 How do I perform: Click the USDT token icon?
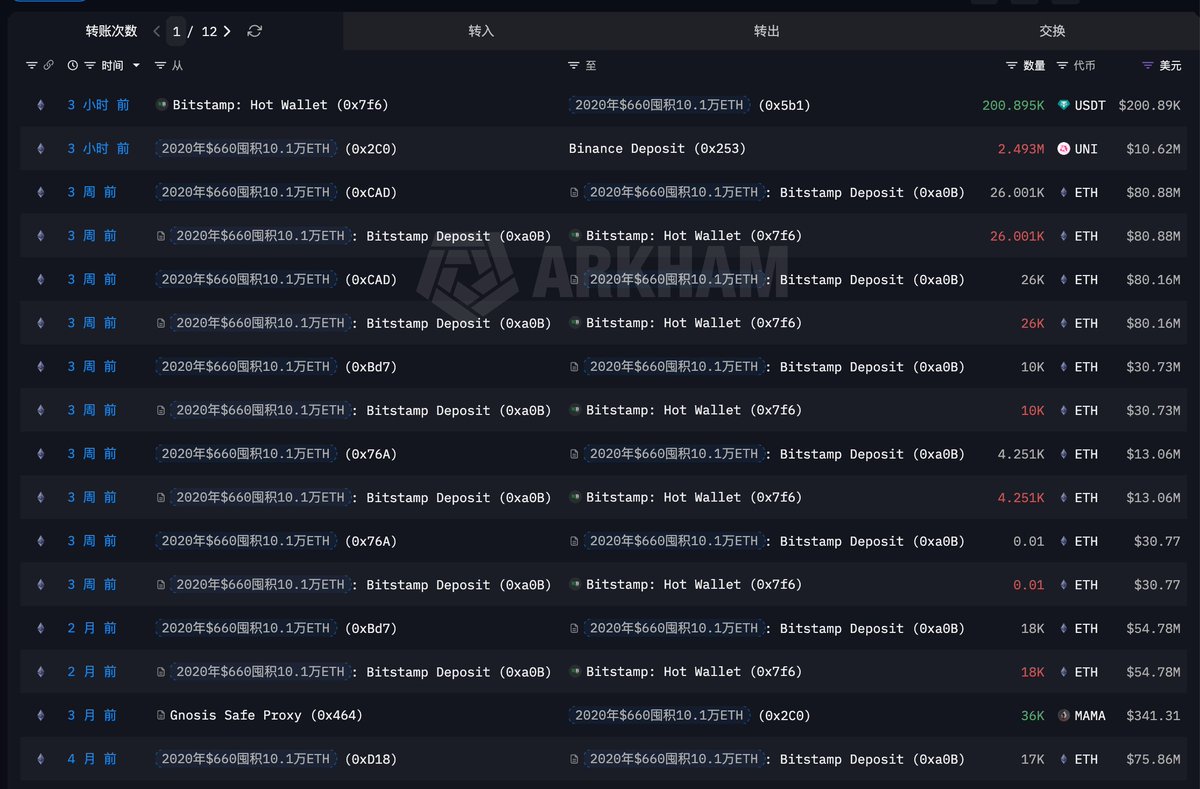1063,105
